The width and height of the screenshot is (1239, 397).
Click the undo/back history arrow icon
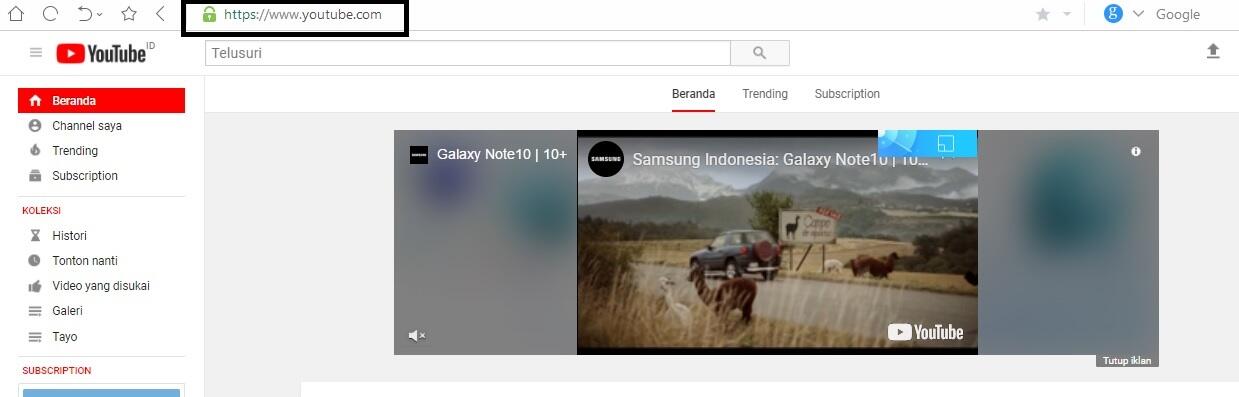(84, 14)
